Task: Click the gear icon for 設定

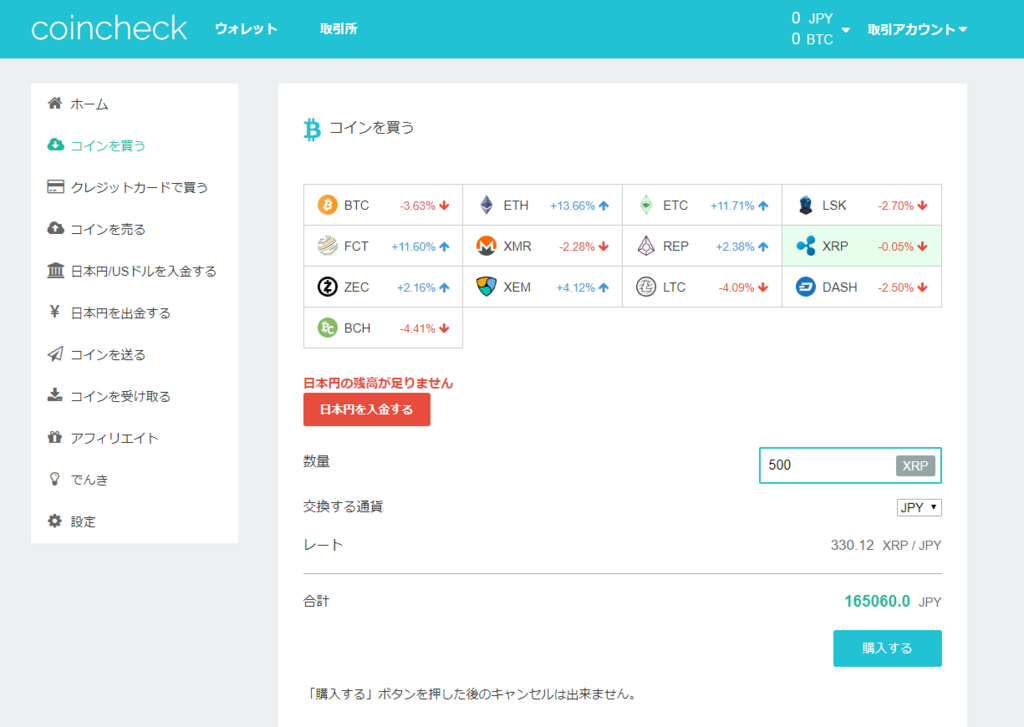Action: point(55,521)
